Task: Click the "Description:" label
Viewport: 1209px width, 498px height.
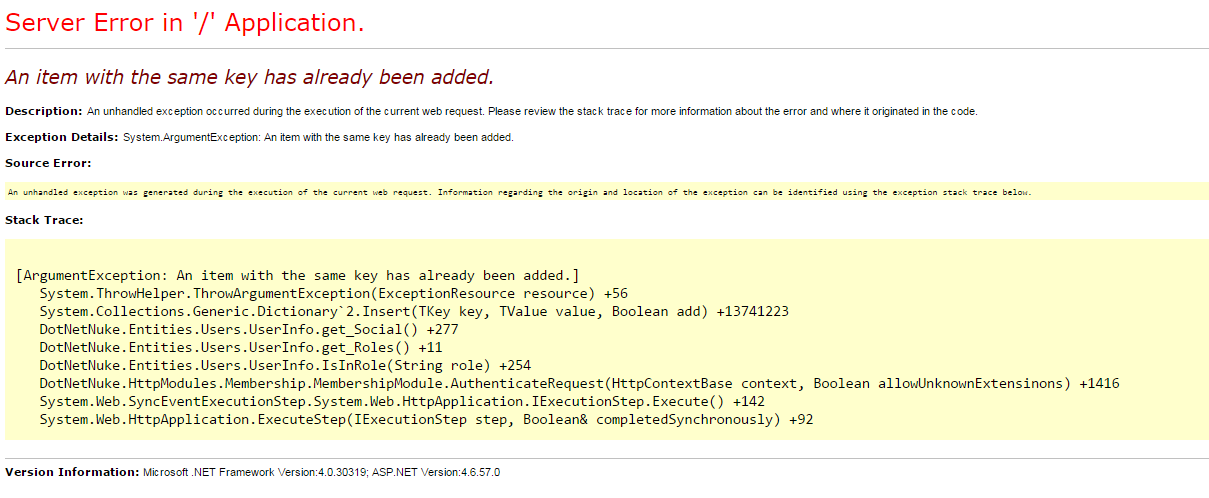Action: point(44,111)
